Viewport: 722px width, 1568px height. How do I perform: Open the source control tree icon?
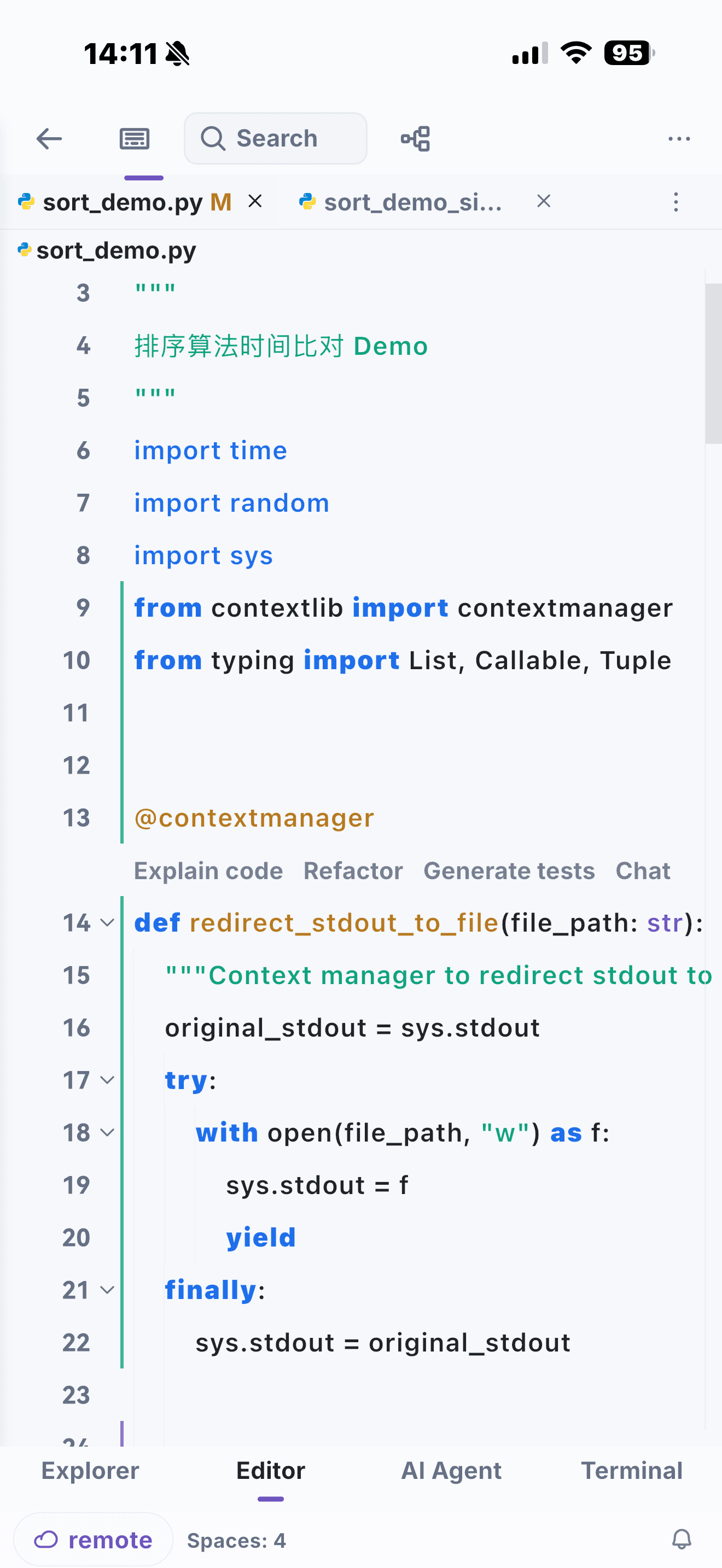(x=416, y=139)
